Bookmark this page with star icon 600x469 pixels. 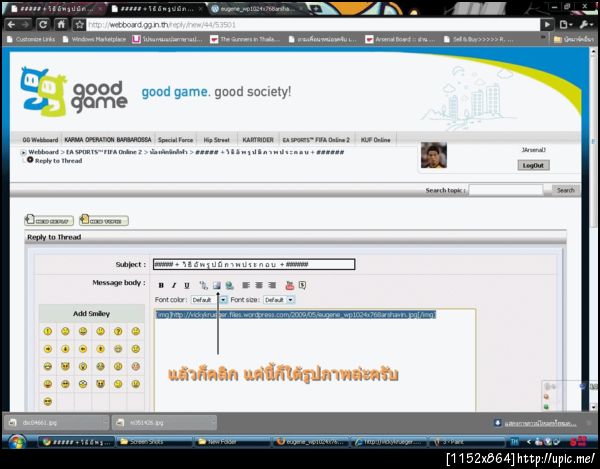[x=79, y=25]
